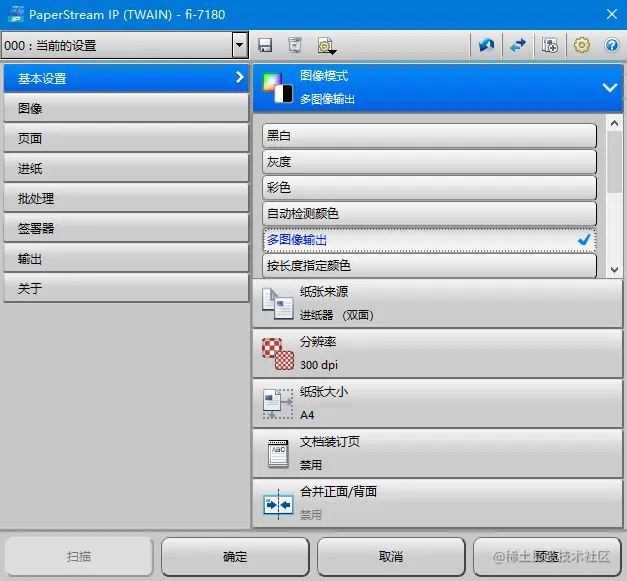Image resolution: width=627 pixels, height=581 pixels.
Task: Click the 纸张大小 paper size icon
Action: point(278,403)
